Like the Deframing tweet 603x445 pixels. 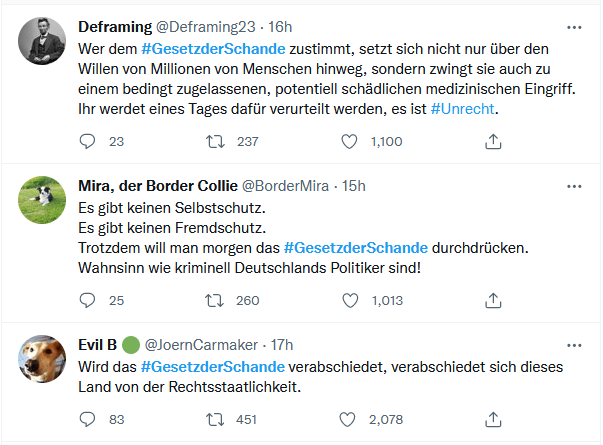pos(349,142)
